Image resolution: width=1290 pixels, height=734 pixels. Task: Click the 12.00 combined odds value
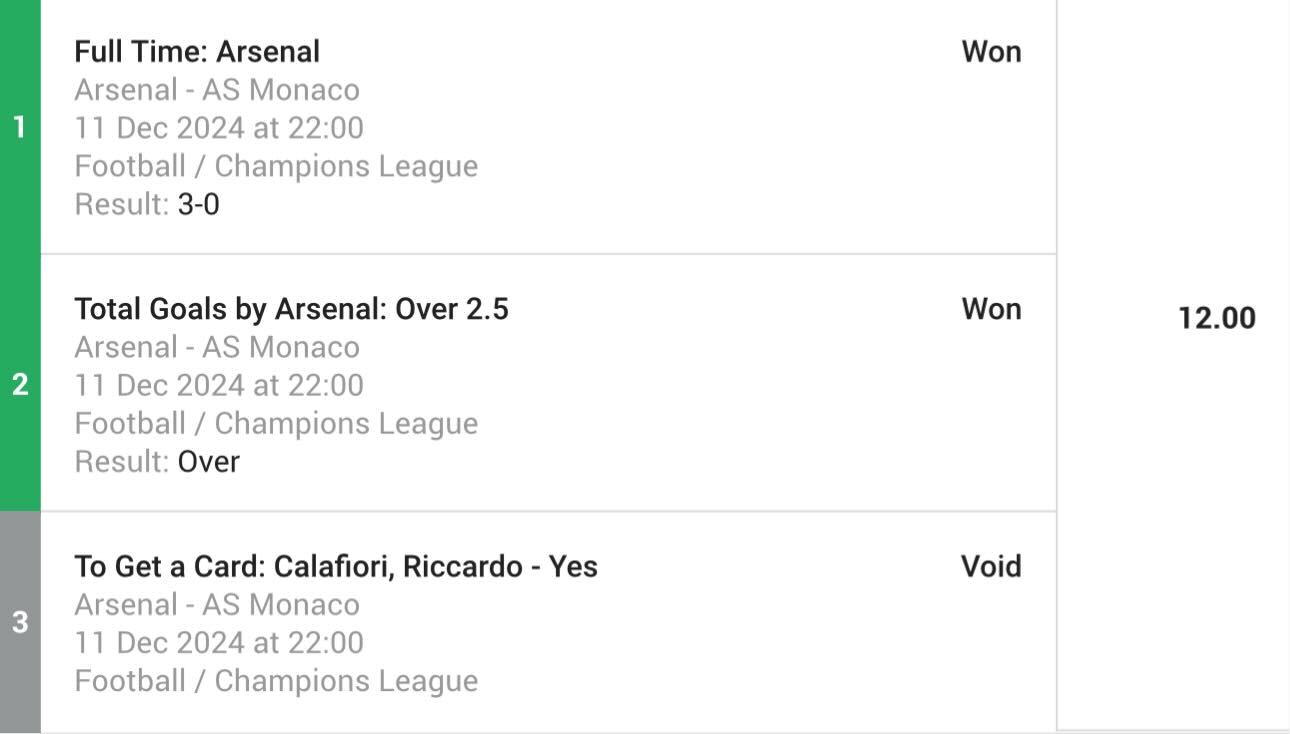pyautogui.click(x=1217, y=318)
